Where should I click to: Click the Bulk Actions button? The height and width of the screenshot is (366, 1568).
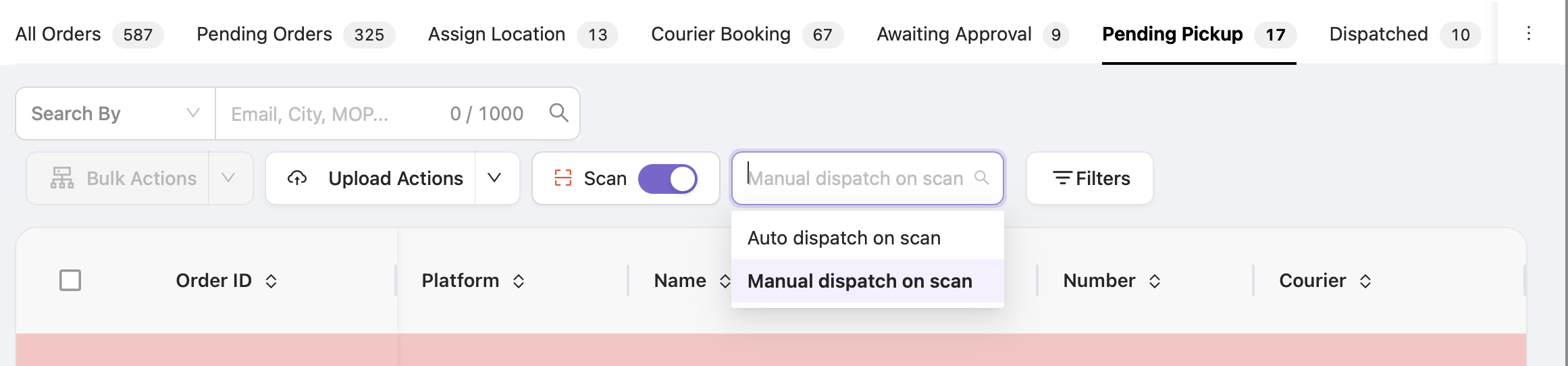point(118,178)
